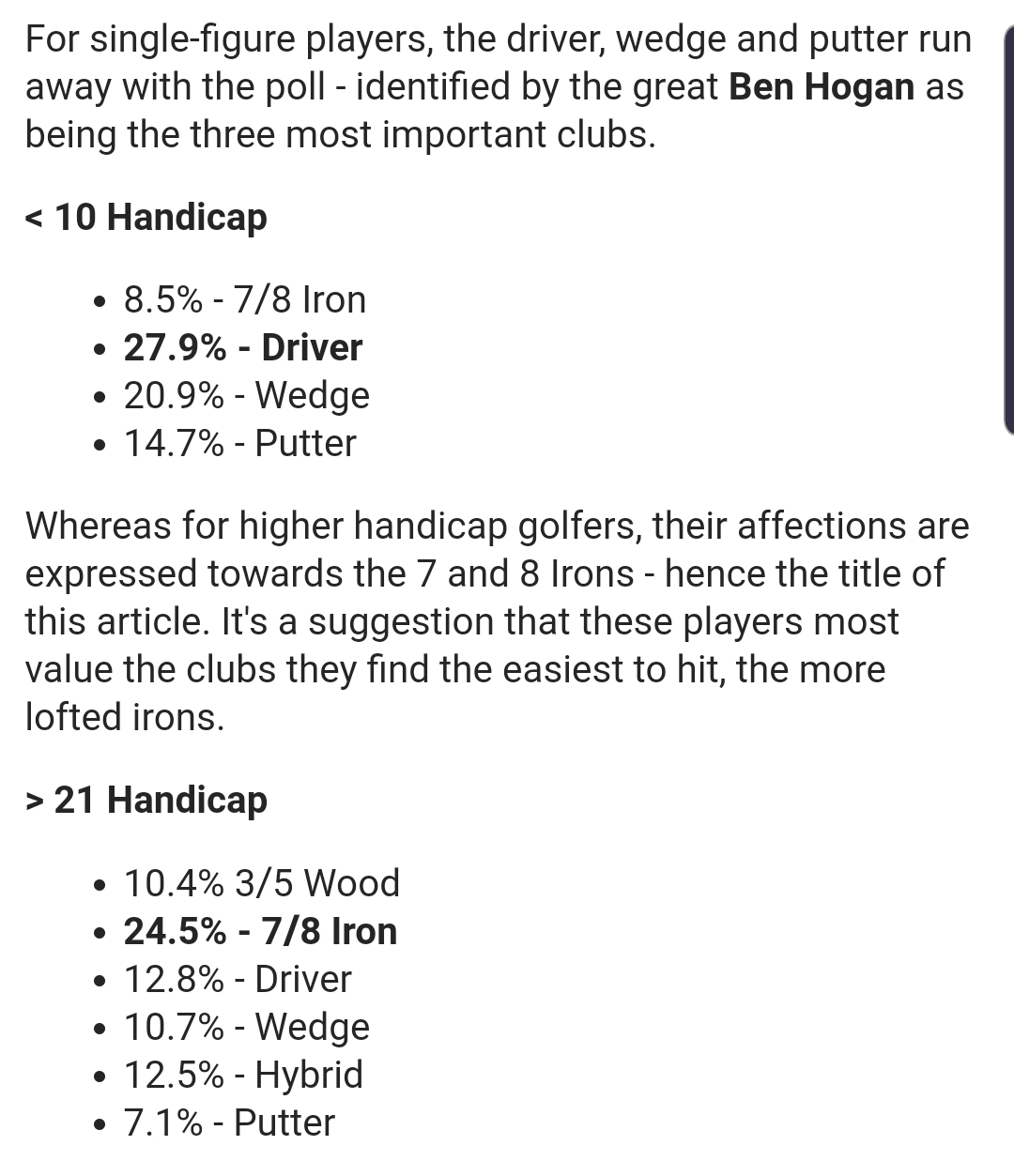Click the '12.5% - Hybrid' list item
The width and height of the screenshot is (1014, 1176).
click(x=243, y=1075)
